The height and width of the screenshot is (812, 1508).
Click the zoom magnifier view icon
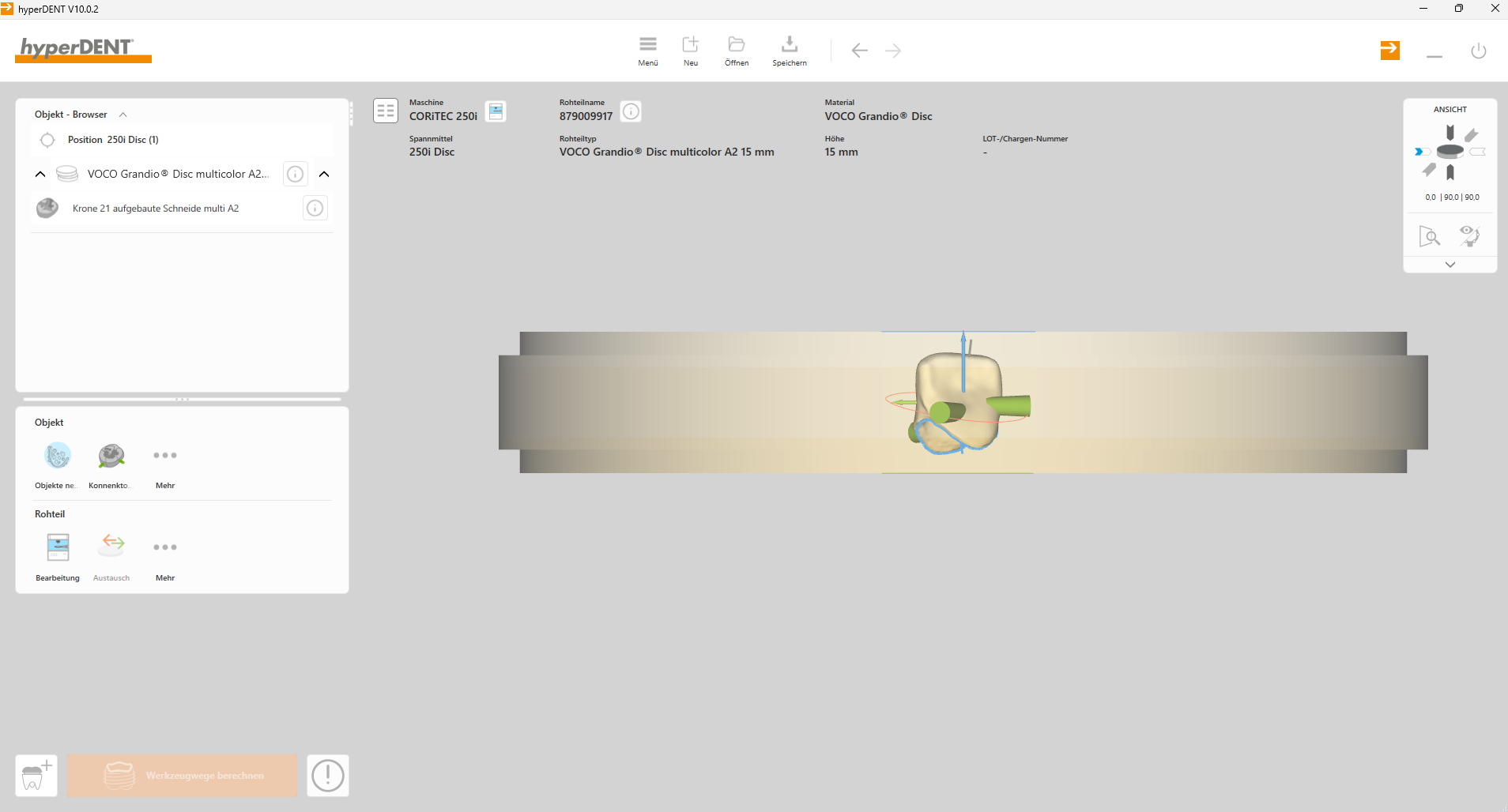click(1430, 236)
